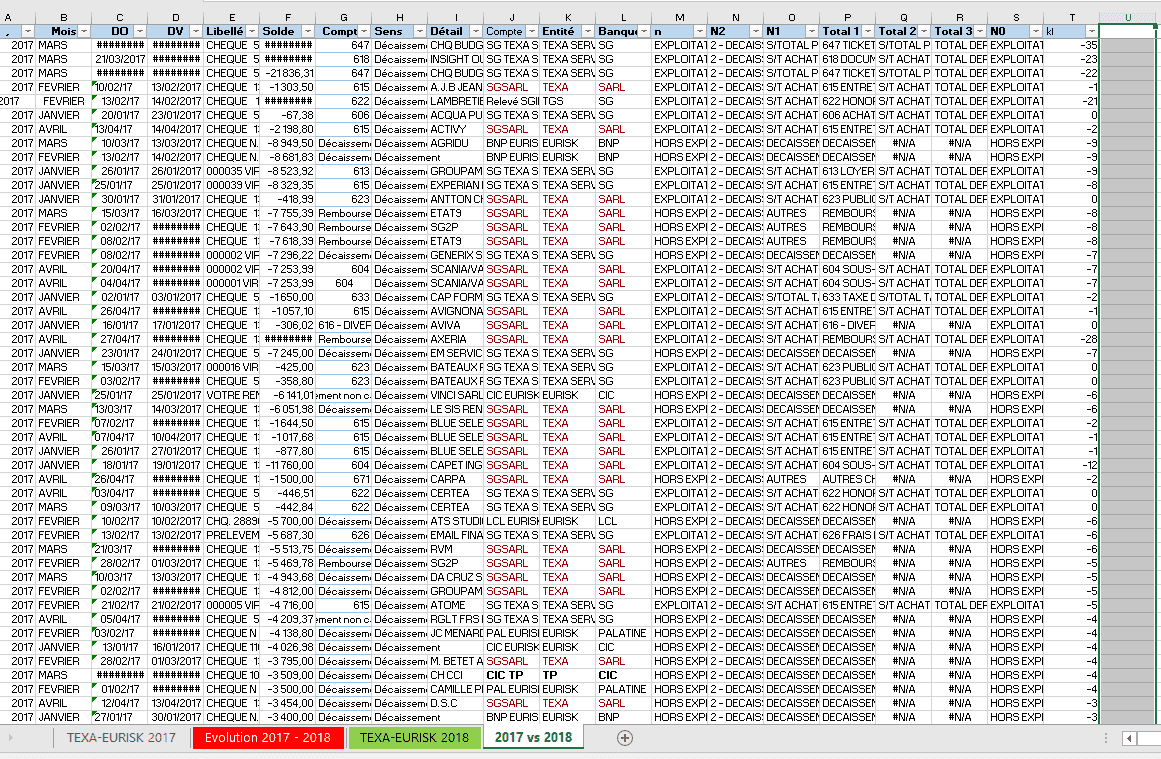This screenshot has width=1161, height=759.
Task: Click the cell containing CARPA
Action: coord(455,479)
